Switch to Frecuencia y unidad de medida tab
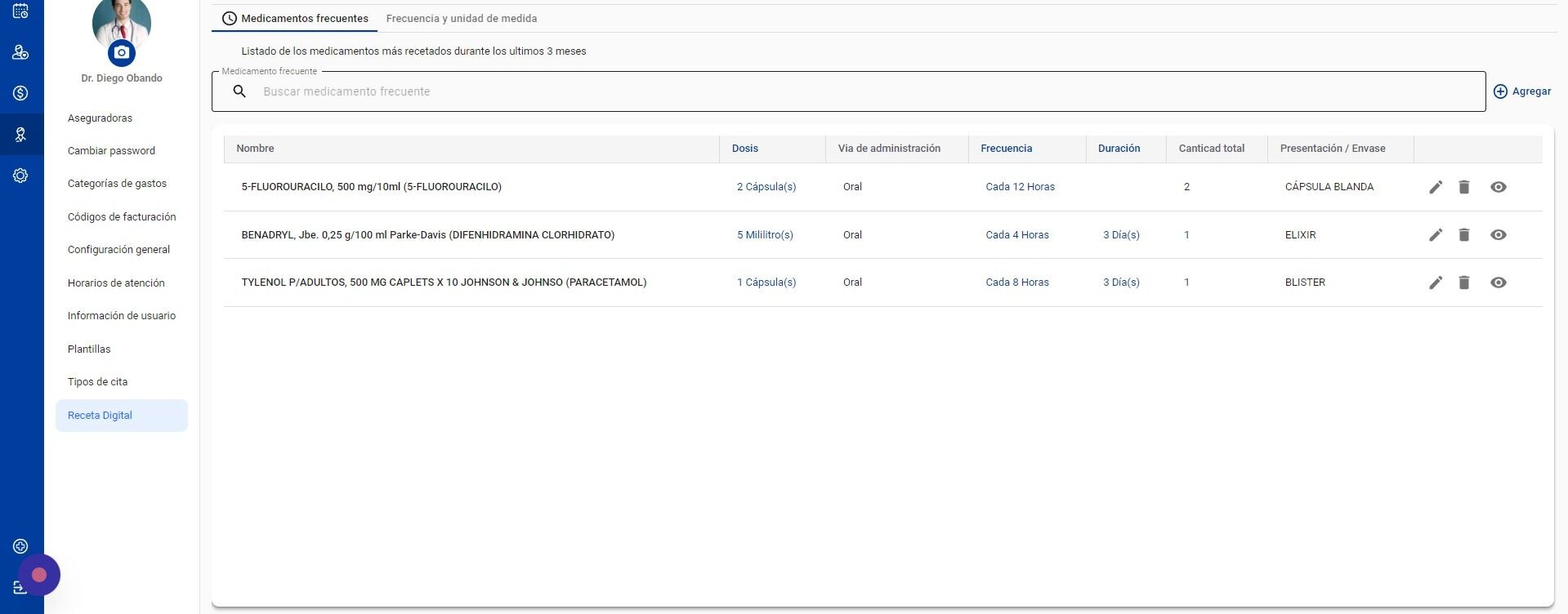 462,18
